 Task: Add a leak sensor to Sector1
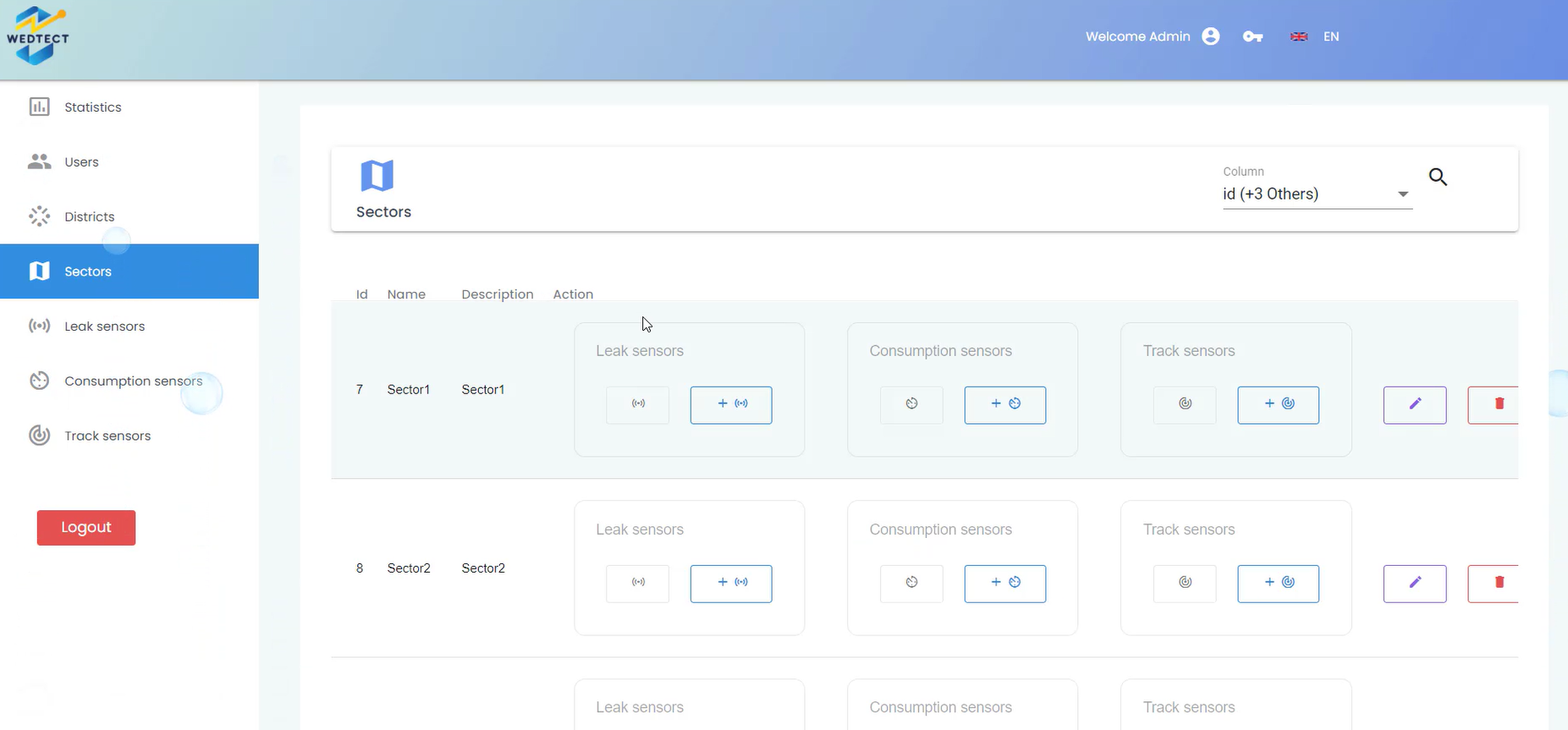point(731,404)
